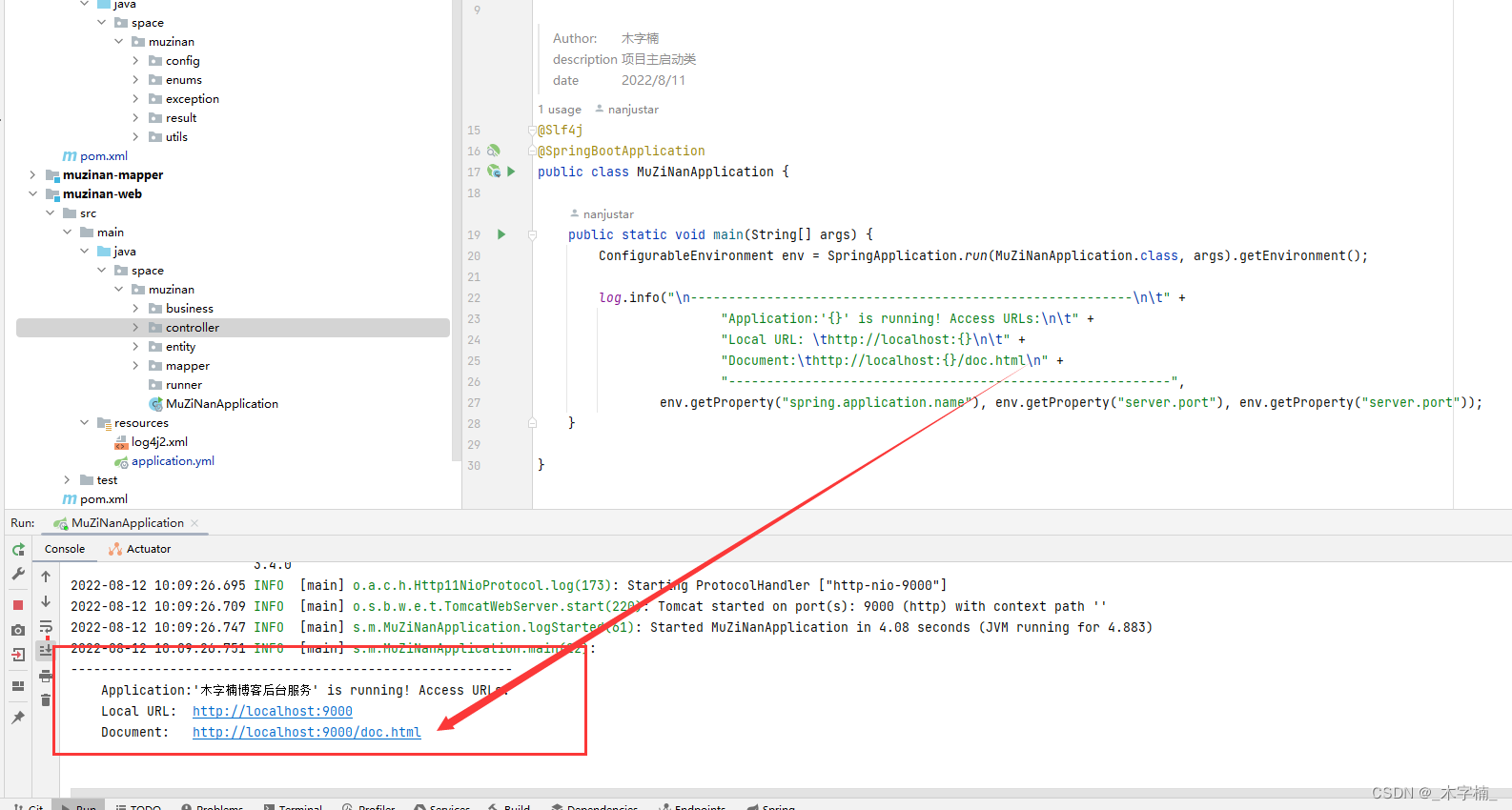
Task: Select the controller folder row
Action: (x=233, y=328)
